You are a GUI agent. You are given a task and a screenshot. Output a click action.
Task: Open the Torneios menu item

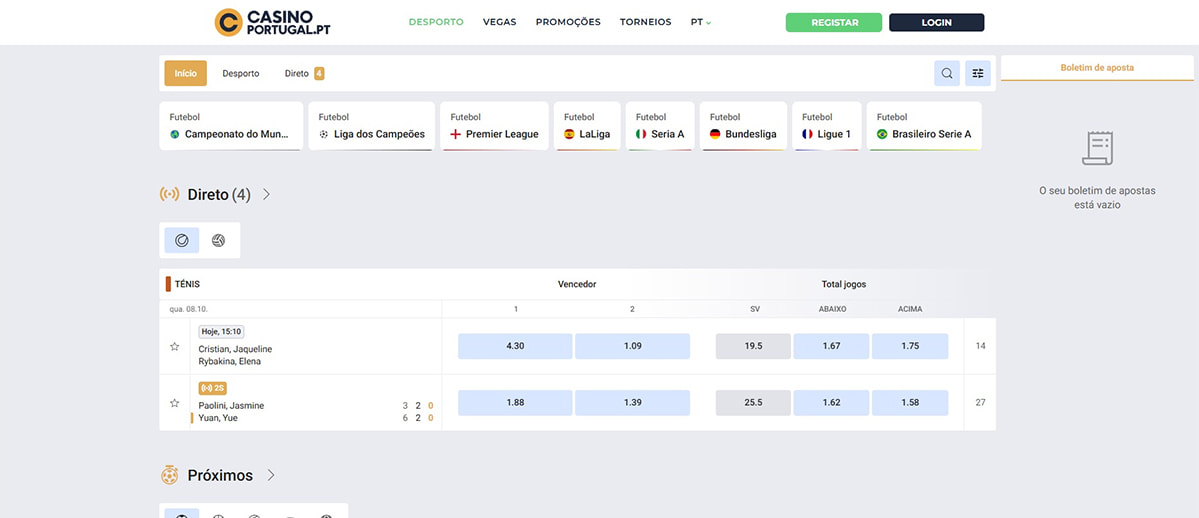click(x=645, y=22)
